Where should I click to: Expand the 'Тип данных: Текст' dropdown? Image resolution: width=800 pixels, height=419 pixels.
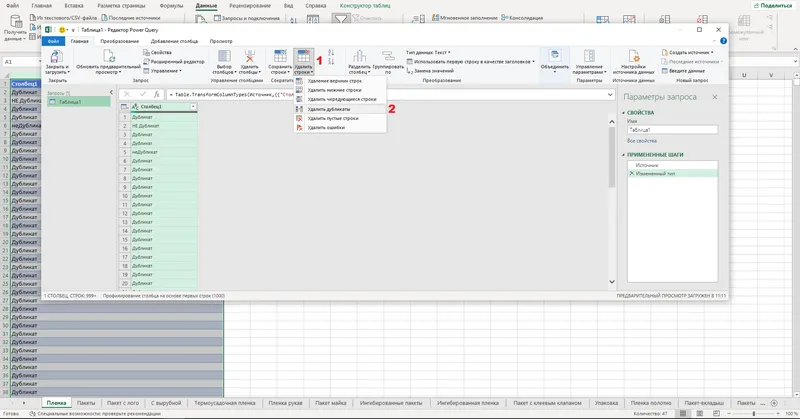429,52
